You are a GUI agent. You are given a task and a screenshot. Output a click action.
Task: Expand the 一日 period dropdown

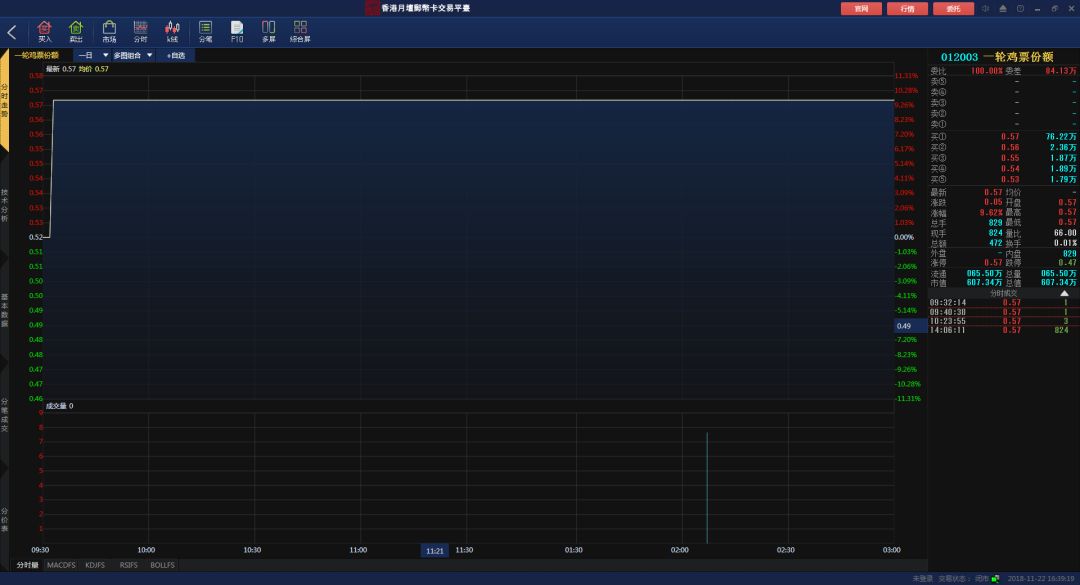point(93,55)
